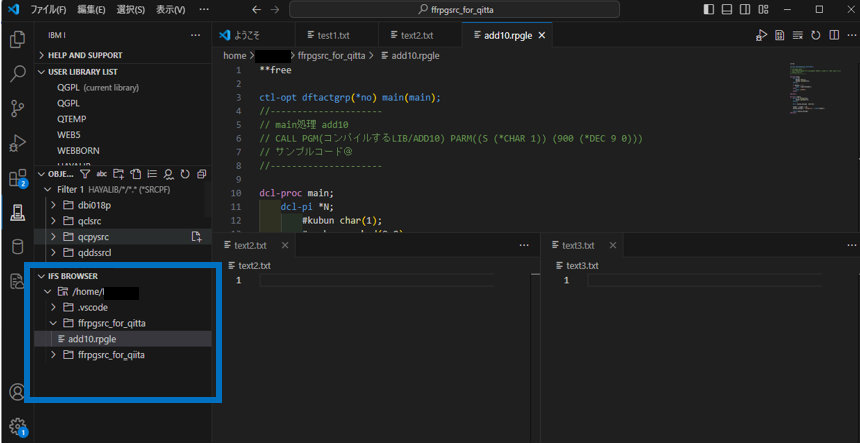Split the add10.rpgle editor right
The width and height of the screenshot is (860, 444).
pos(834,35)
